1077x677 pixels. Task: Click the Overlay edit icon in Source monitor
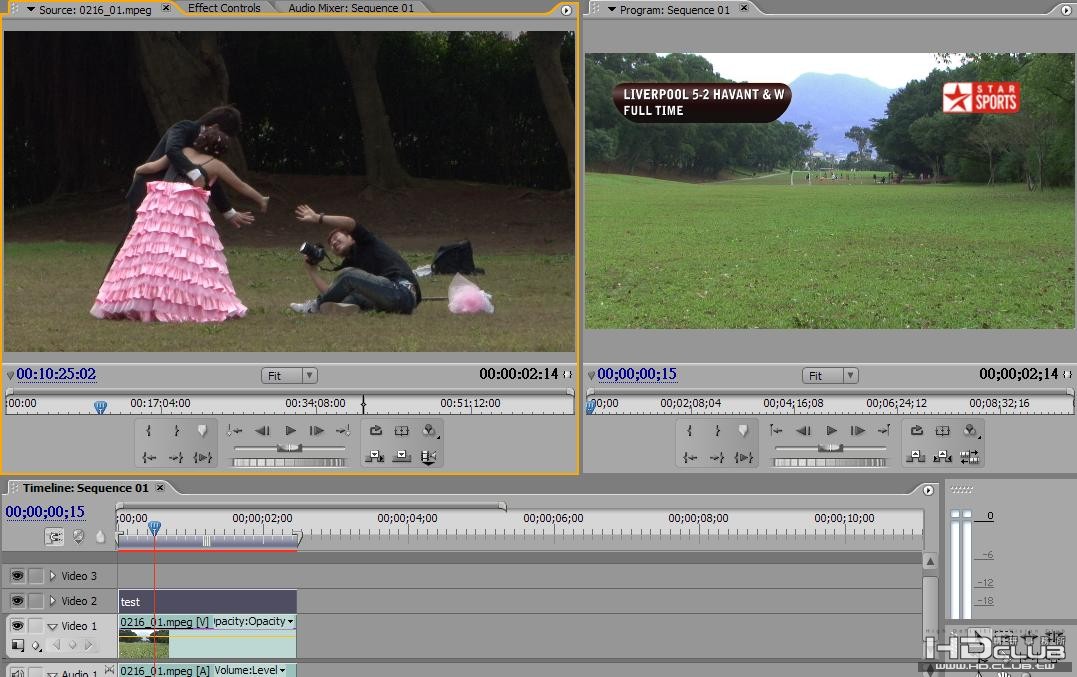click(402, 457)
